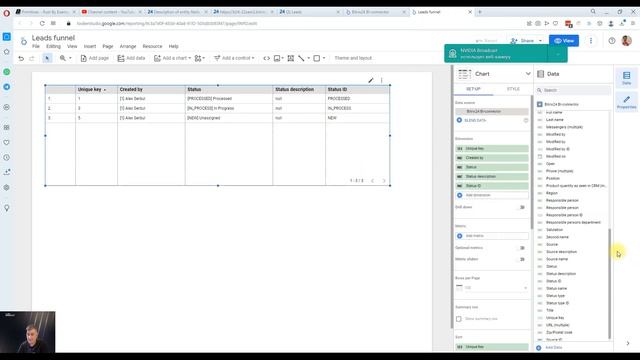Open the Data panel side button
The image size is (640, 360).
627,78
